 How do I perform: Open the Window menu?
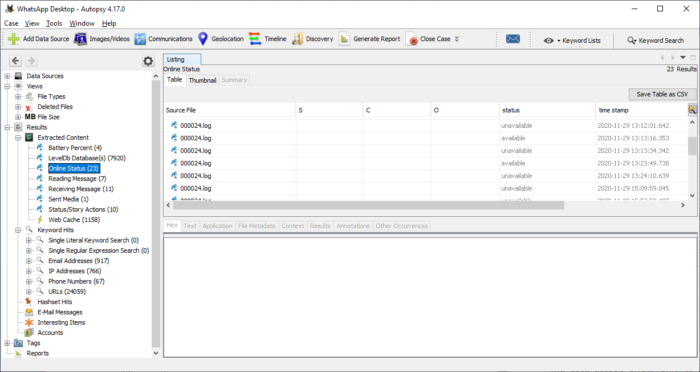pos(82,23)
